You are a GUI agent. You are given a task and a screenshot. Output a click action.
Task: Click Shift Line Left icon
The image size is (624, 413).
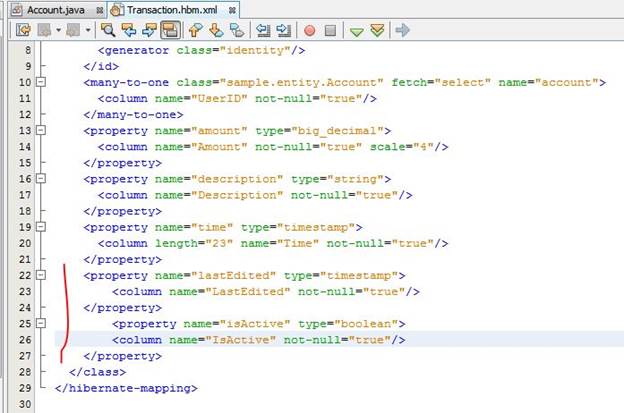click(263, 30)
